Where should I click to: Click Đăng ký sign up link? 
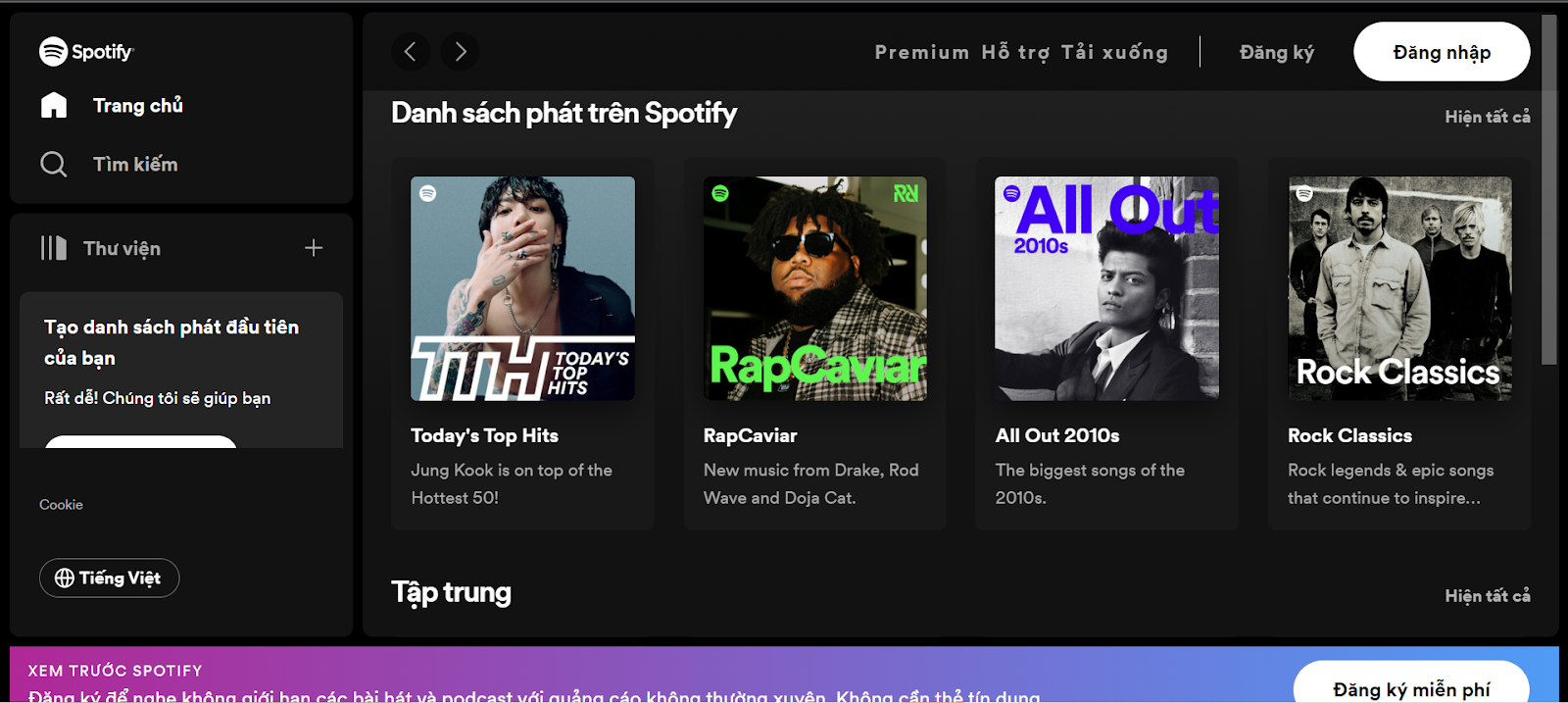point(1277,52)
